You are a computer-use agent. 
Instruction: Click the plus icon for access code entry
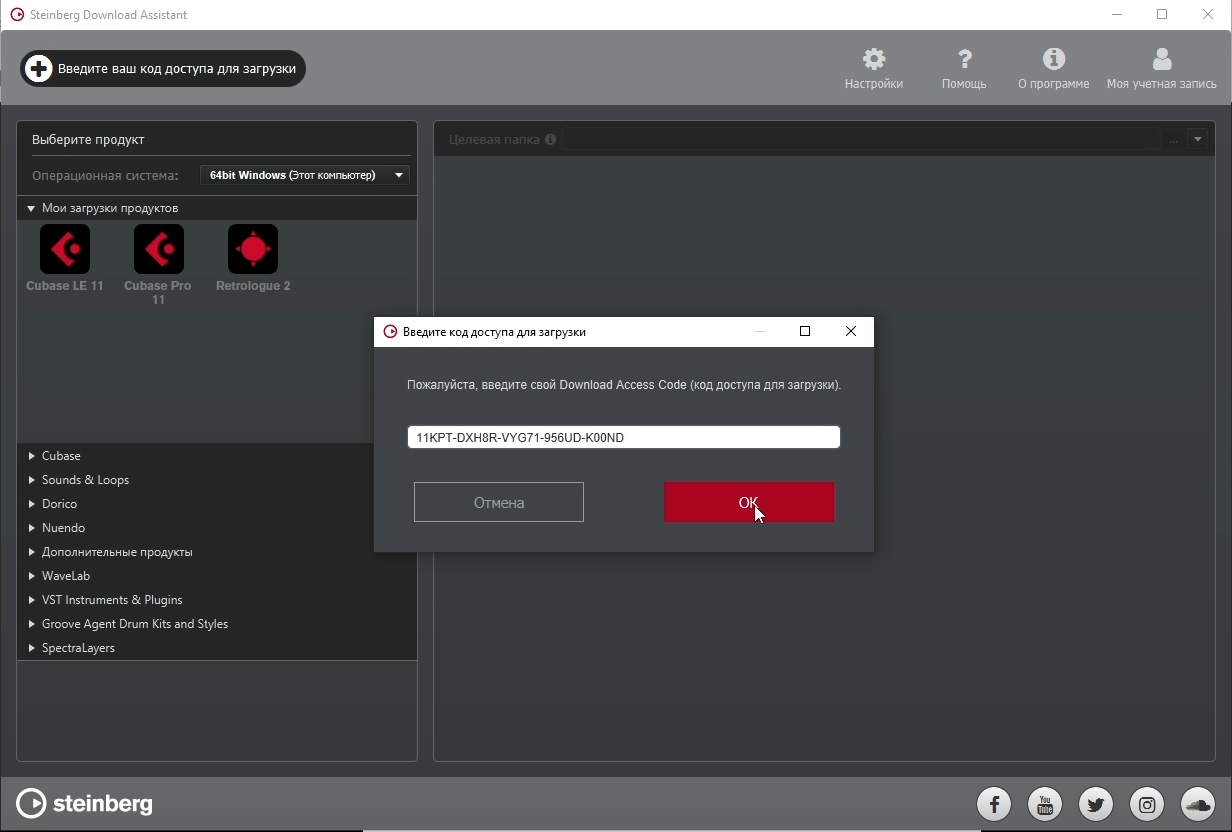click(38, 69)
